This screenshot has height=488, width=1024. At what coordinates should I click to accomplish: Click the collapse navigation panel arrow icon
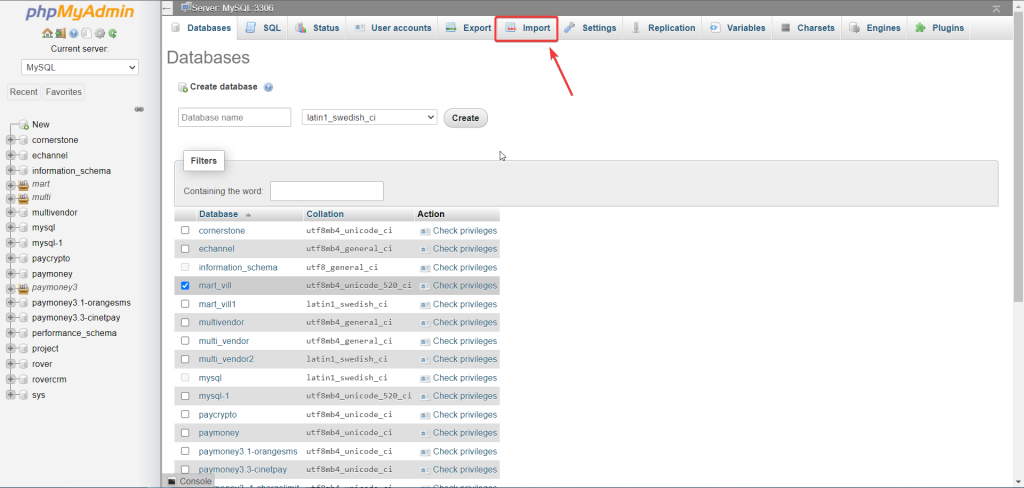[167, 8]
